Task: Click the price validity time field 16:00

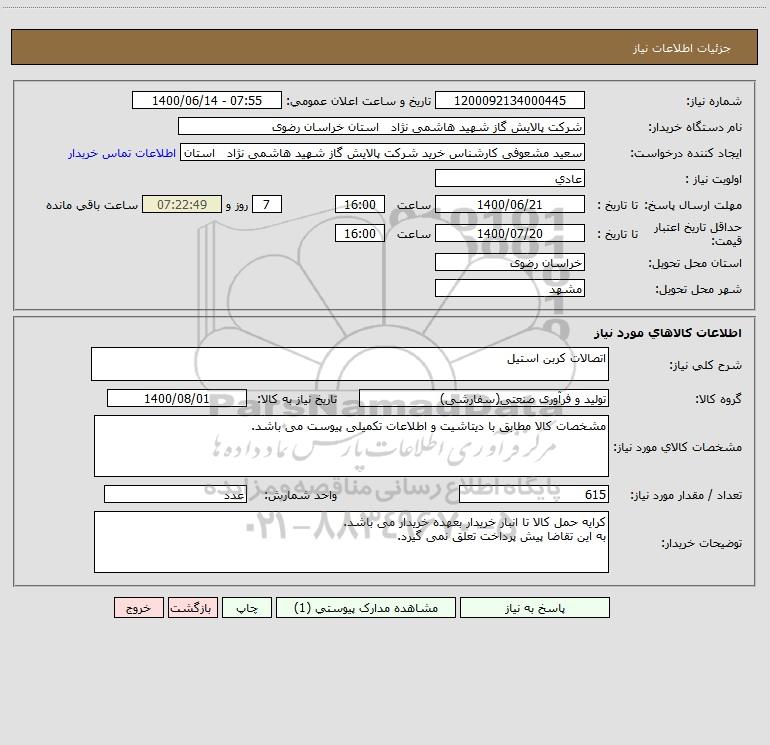Action: pyautogui.click(x=359, y=233)
